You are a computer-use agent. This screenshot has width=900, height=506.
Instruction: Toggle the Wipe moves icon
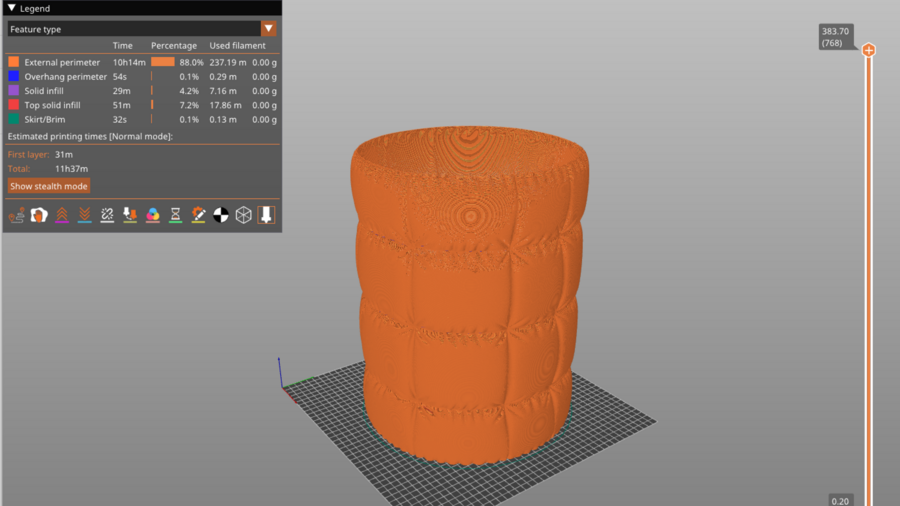coord(39,215)
